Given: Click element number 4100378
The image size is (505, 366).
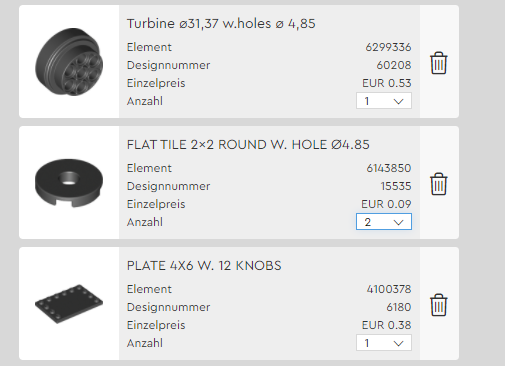Looking at the screenshot, I should point(389,289).
